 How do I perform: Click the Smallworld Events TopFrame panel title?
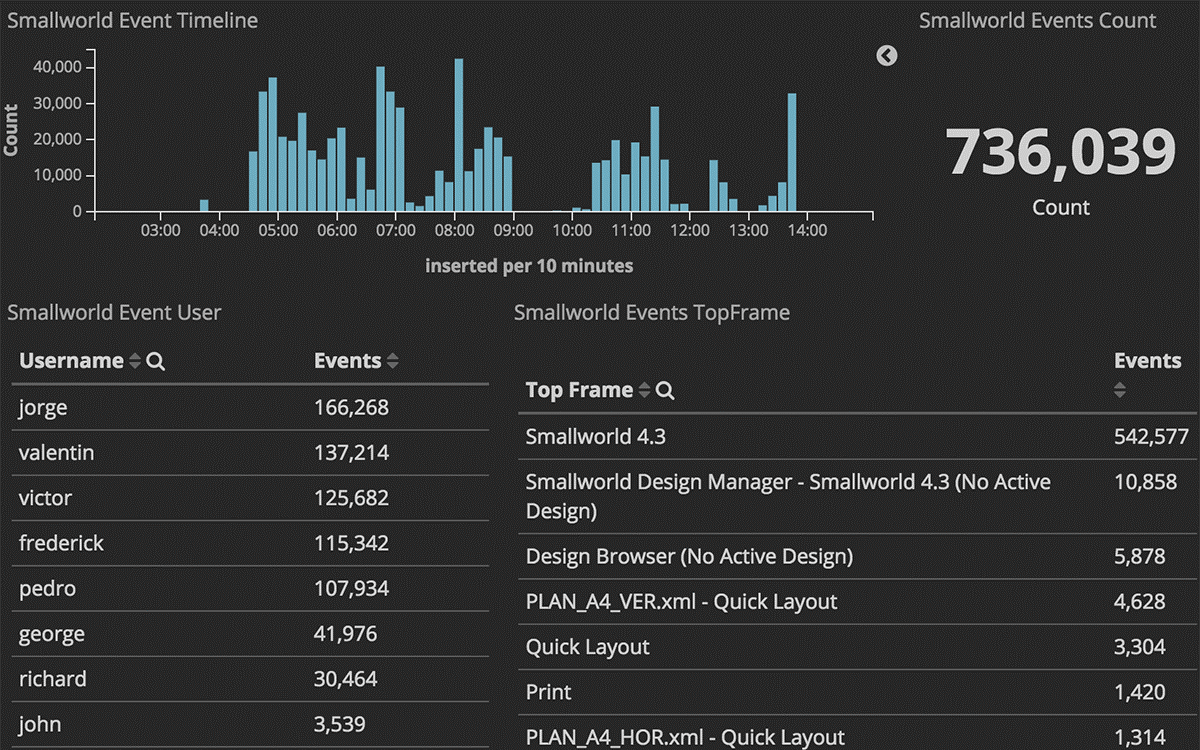(x=652, y=313)
